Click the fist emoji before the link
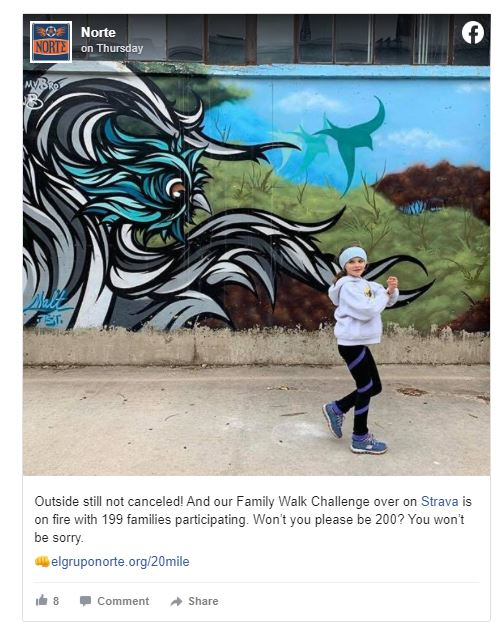 42,562
